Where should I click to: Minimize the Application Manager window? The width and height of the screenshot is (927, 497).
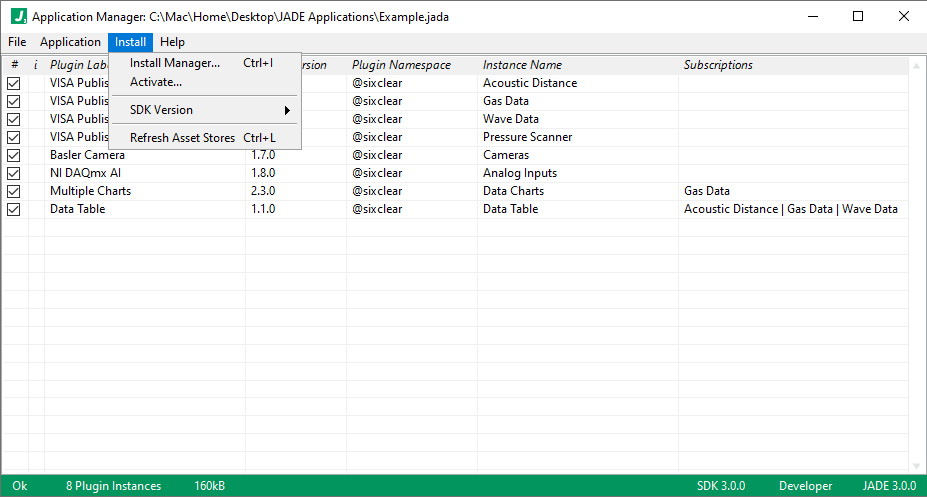point(813,17)
